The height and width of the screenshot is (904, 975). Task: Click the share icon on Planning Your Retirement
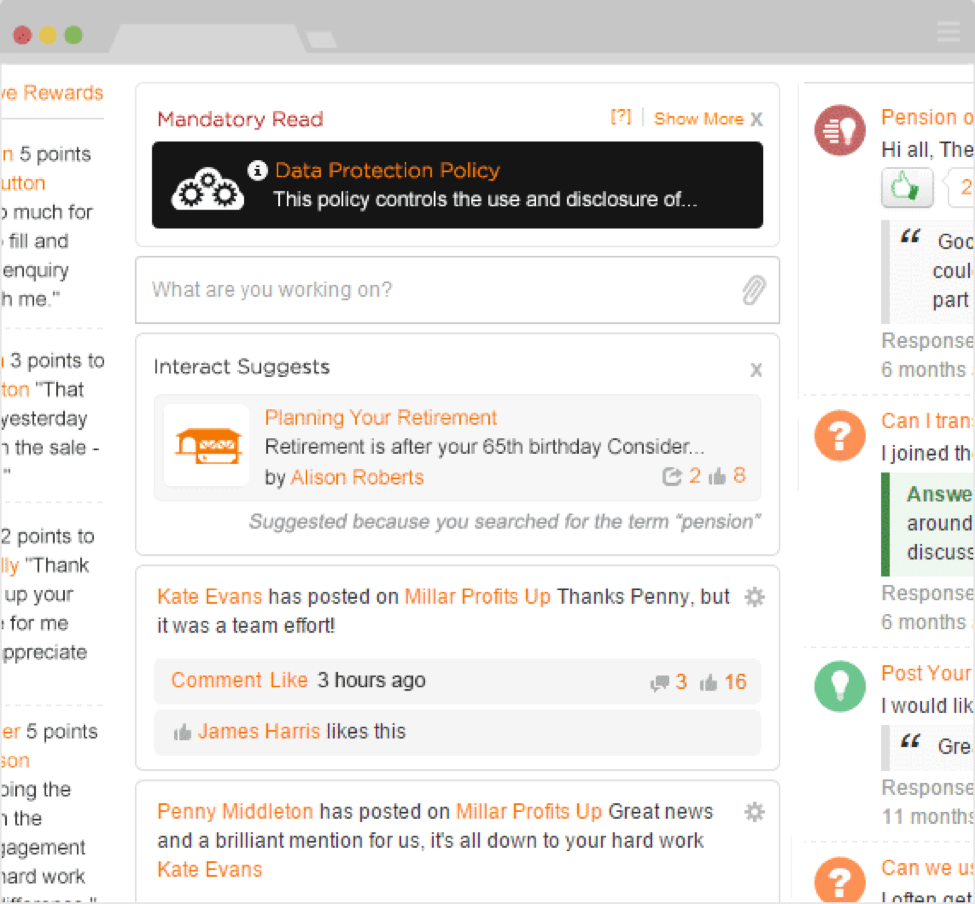[x=672, y=476]
